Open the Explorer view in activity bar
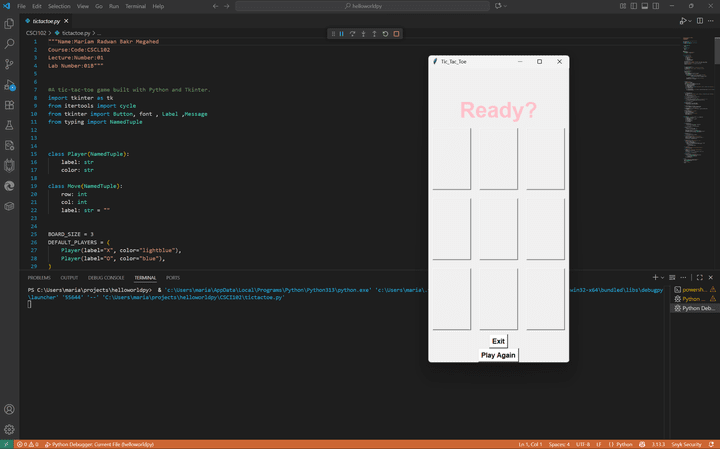 click(9, 24)
